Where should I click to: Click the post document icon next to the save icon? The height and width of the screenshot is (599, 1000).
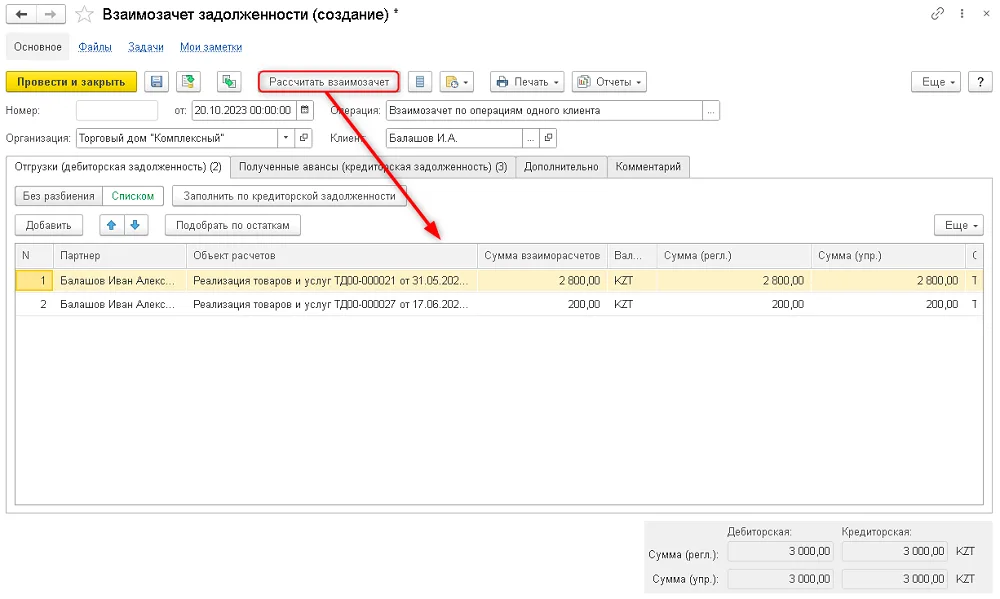(188, 82)
